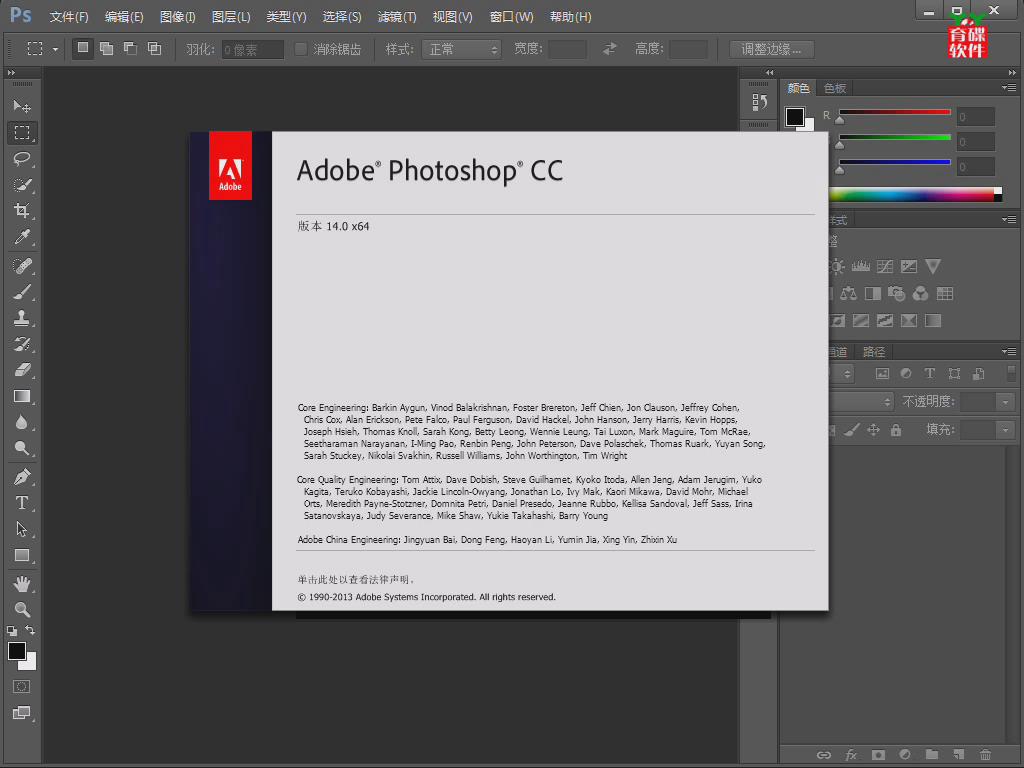
Task: Switch to the Swatches (色板) tab
Action: [x=835, y=88]
